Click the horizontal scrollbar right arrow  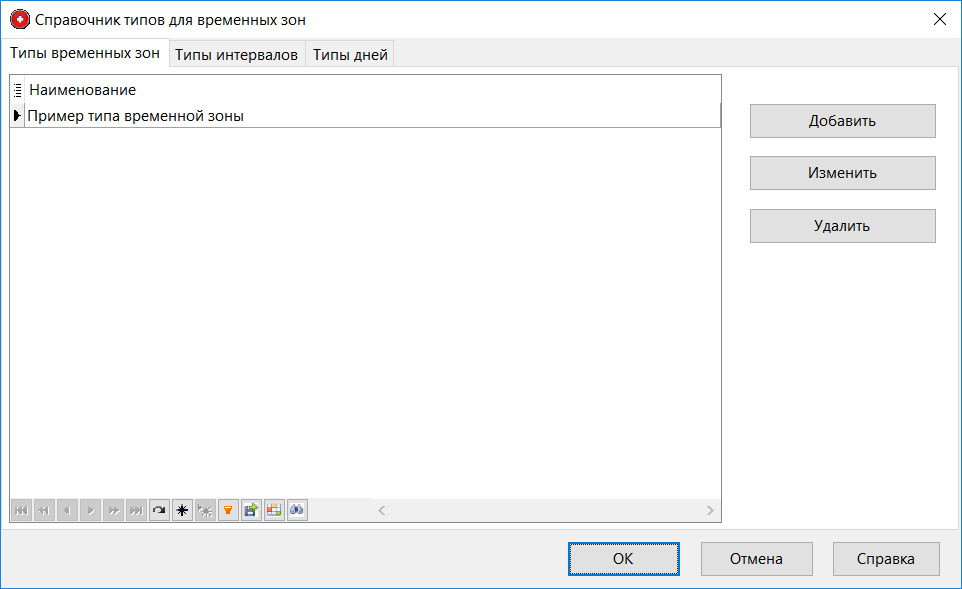pyautogui.click(x=710, y=510)
